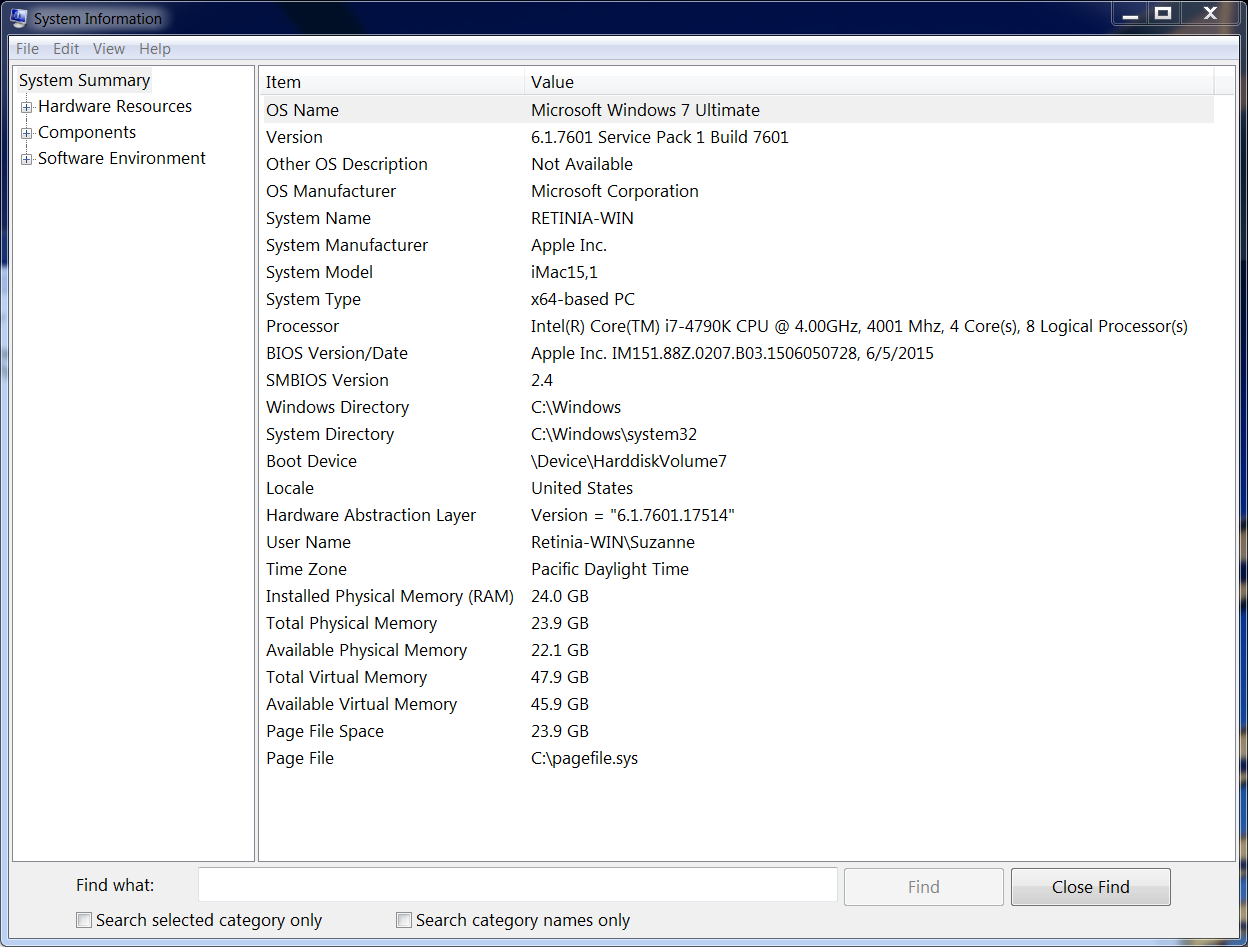
Task: Expand the Hardware Resources node
Action: 27,107
